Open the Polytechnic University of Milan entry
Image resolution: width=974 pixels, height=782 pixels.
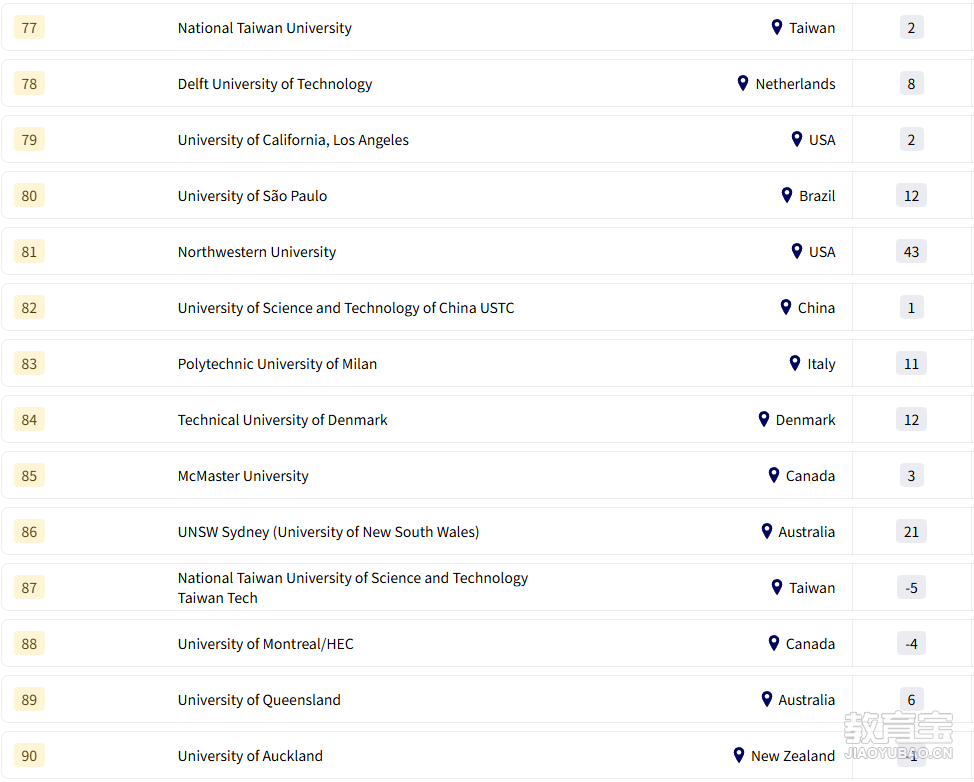coord(277,364)
